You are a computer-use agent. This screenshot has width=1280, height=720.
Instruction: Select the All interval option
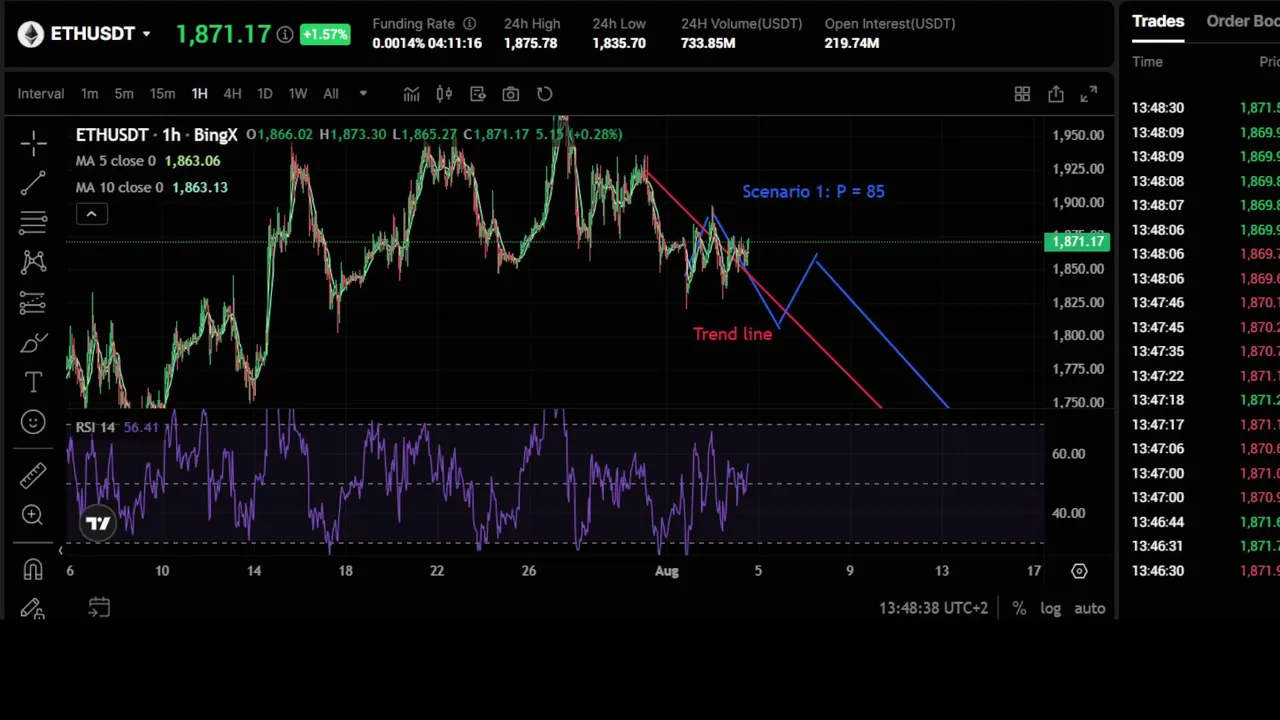coord(331,94)
